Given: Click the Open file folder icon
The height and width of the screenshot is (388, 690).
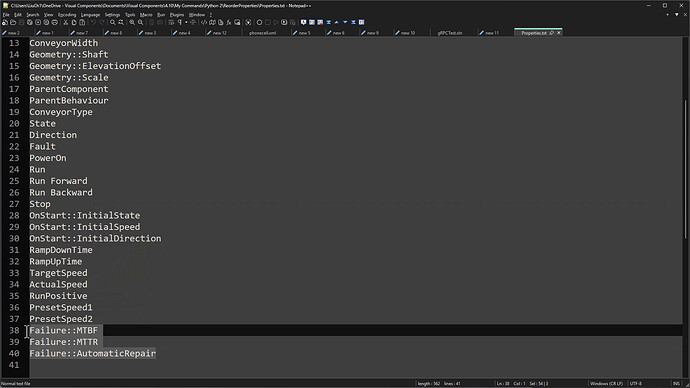Looking at the screenshot, I should point(13,22).
